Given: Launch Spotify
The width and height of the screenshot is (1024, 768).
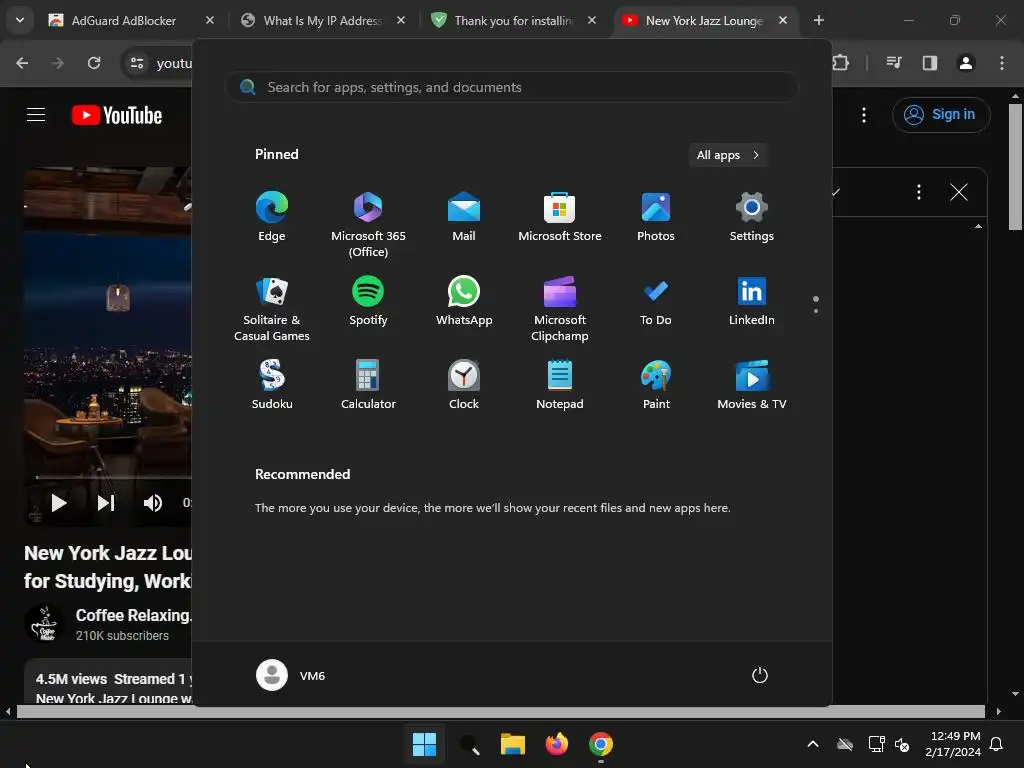Looking at the screenshot, I should click(x=368, y=301).
